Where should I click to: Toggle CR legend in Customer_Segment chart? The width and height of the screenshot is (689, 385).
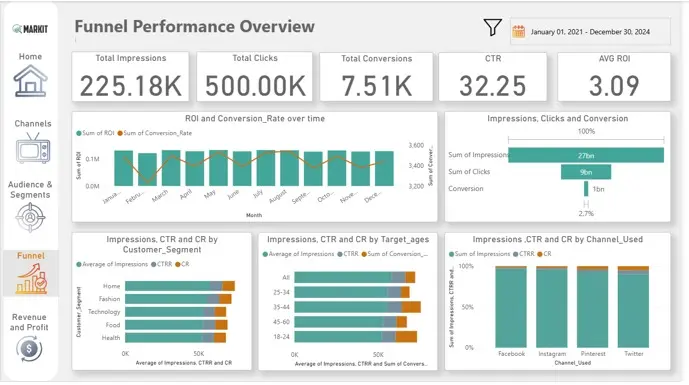tap(182, 264)
